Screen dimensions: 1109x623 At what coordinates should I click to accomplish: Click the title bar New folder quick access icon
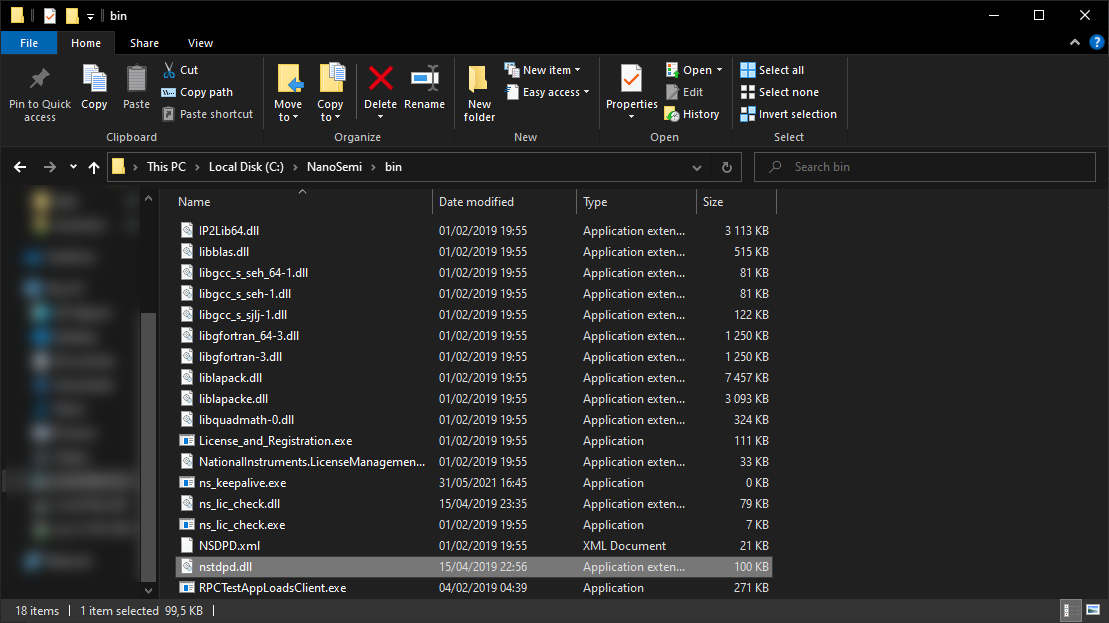[x=72, y=16]
